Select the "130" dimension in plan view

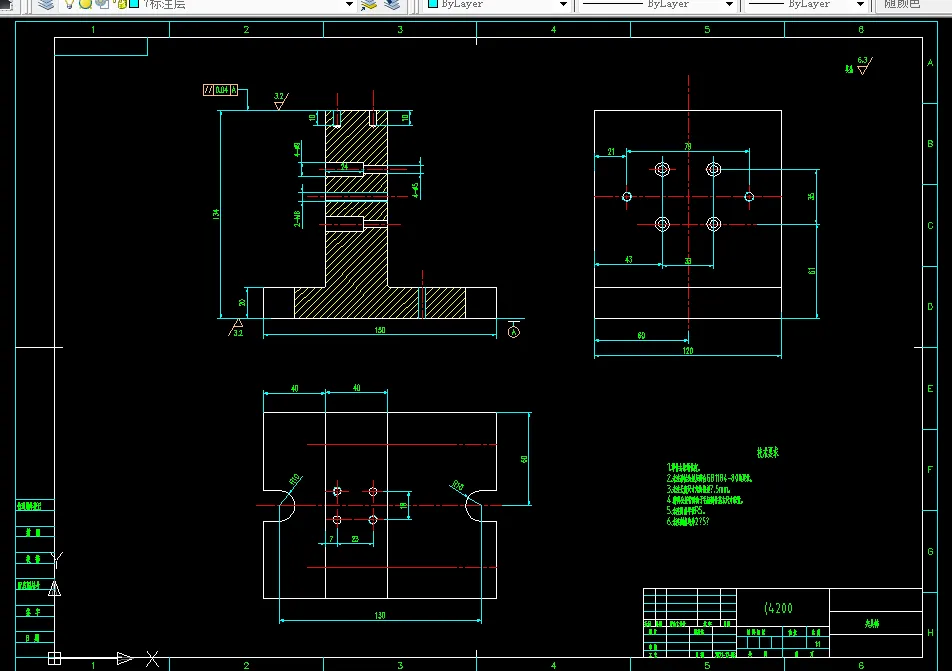pos(379,616)
